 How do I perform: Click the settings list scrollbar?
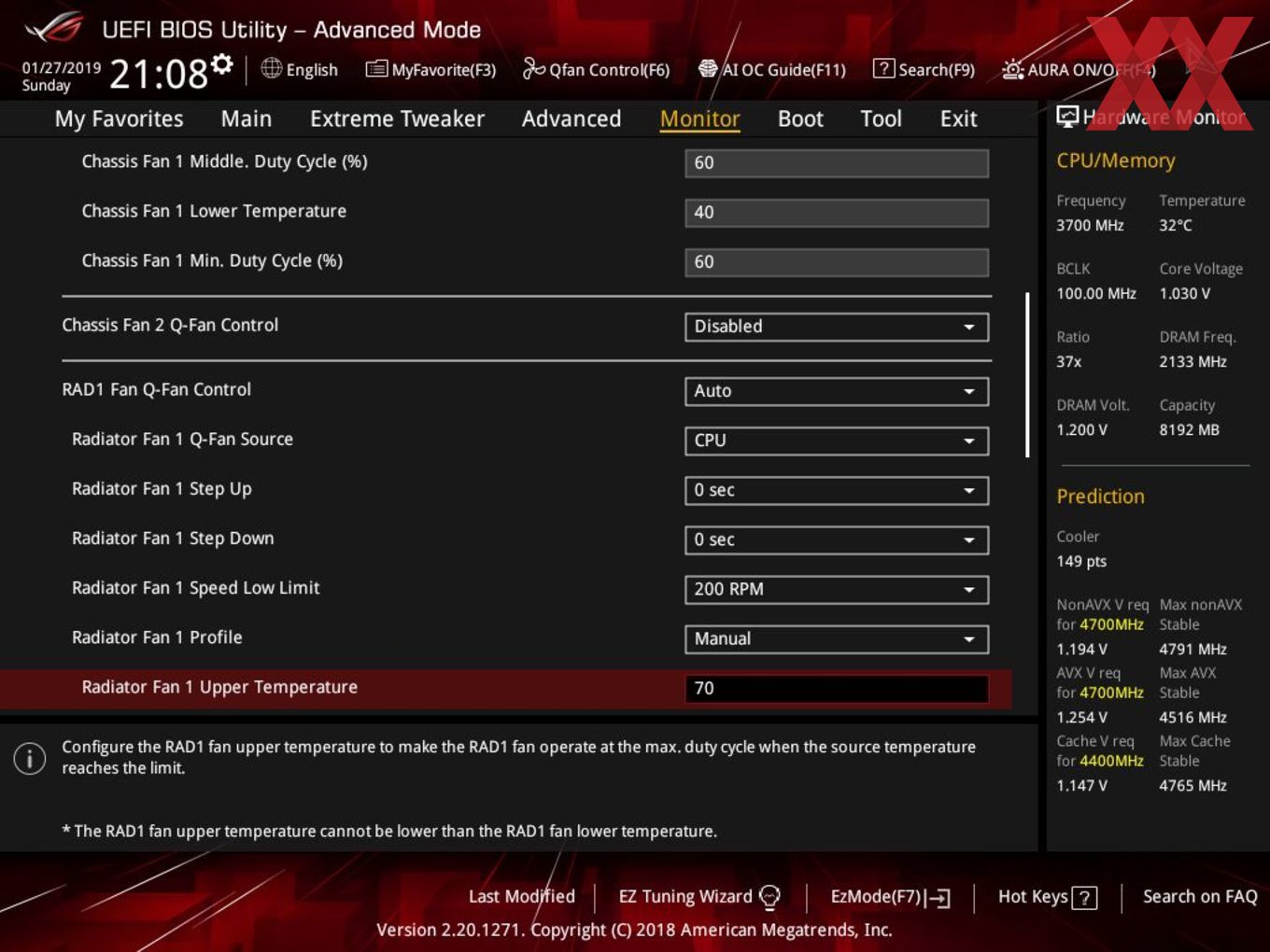[1027, 375]
